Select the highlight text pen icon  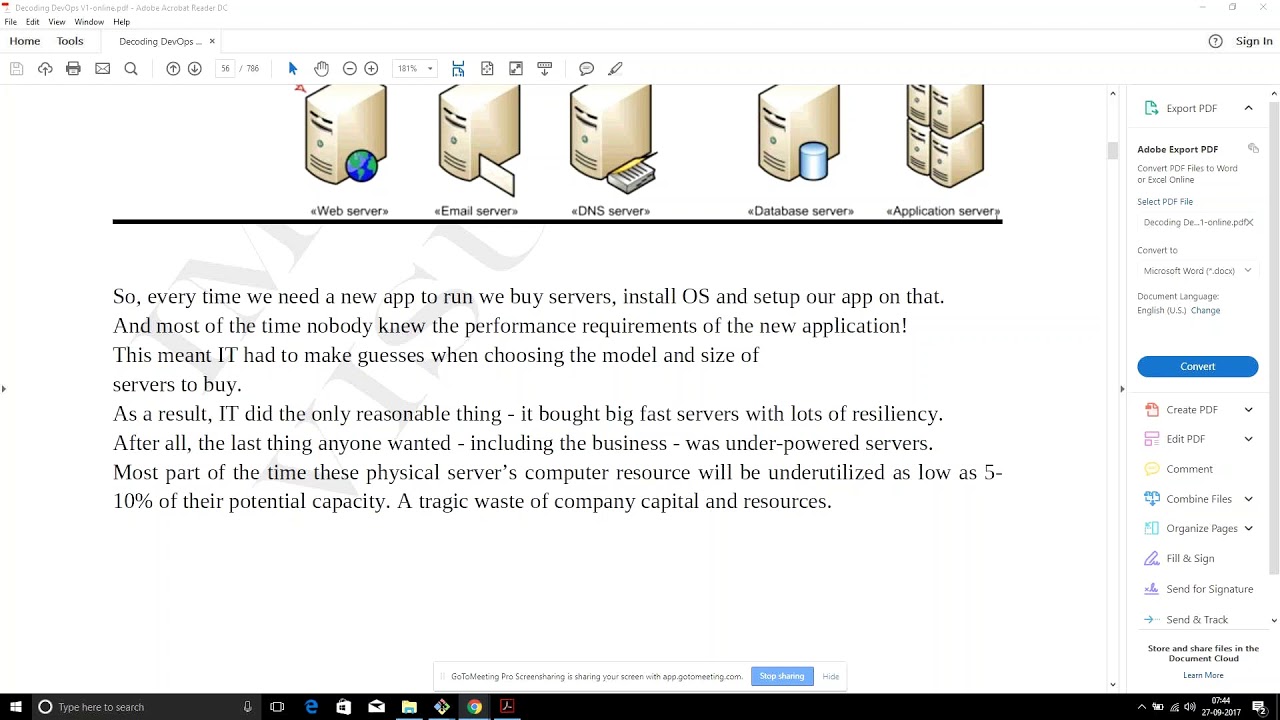[616, 69]
